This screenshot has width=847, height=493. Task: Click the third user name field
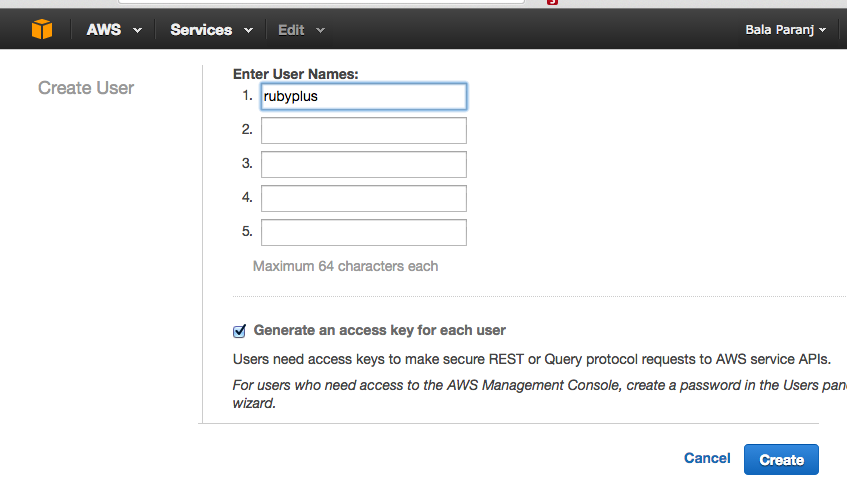[363, 164]
